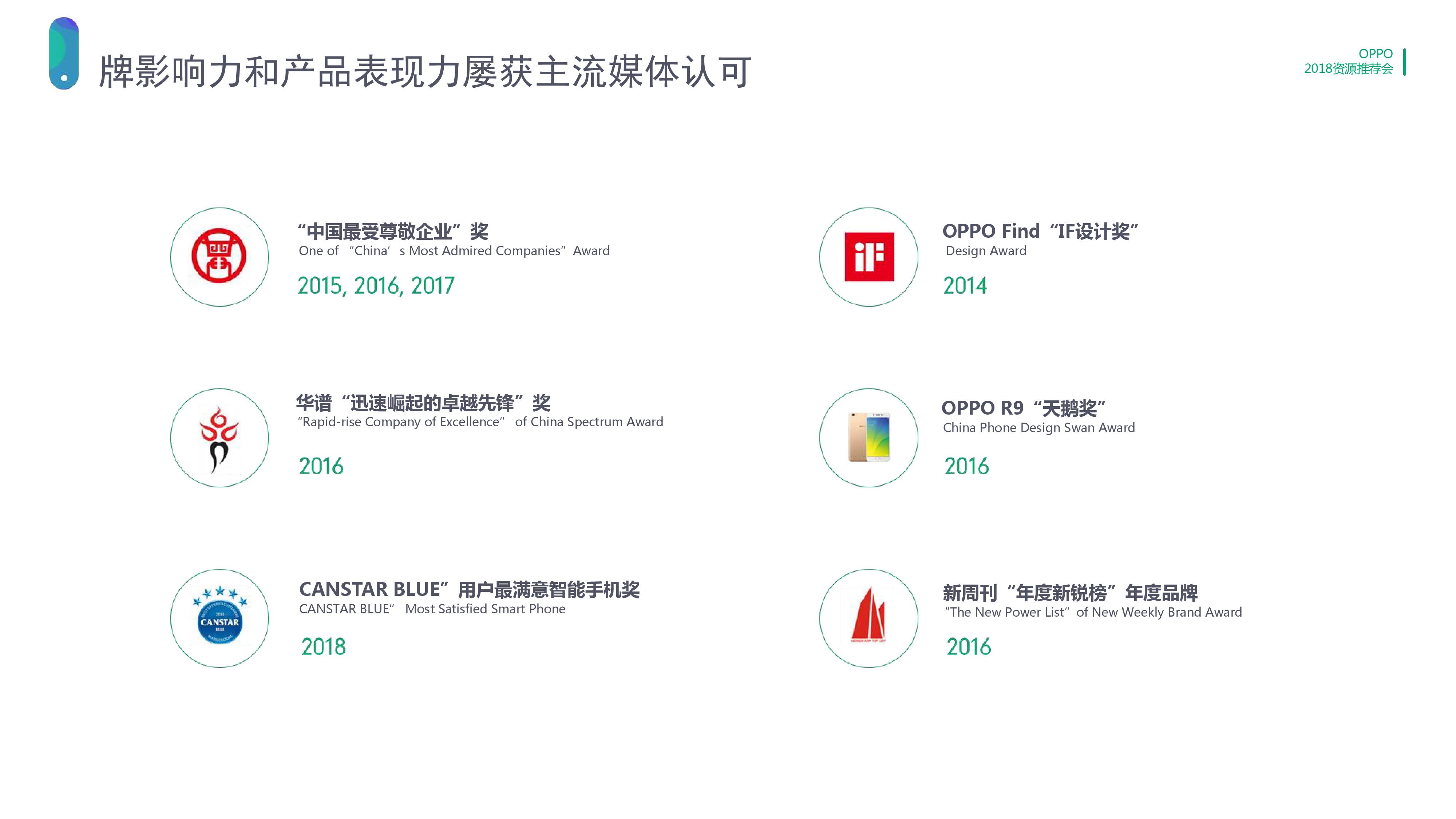Click the "China Phone Design Swan Award" subtitle
This screenshot has width=1456, height=819.
click(1038, 428)
